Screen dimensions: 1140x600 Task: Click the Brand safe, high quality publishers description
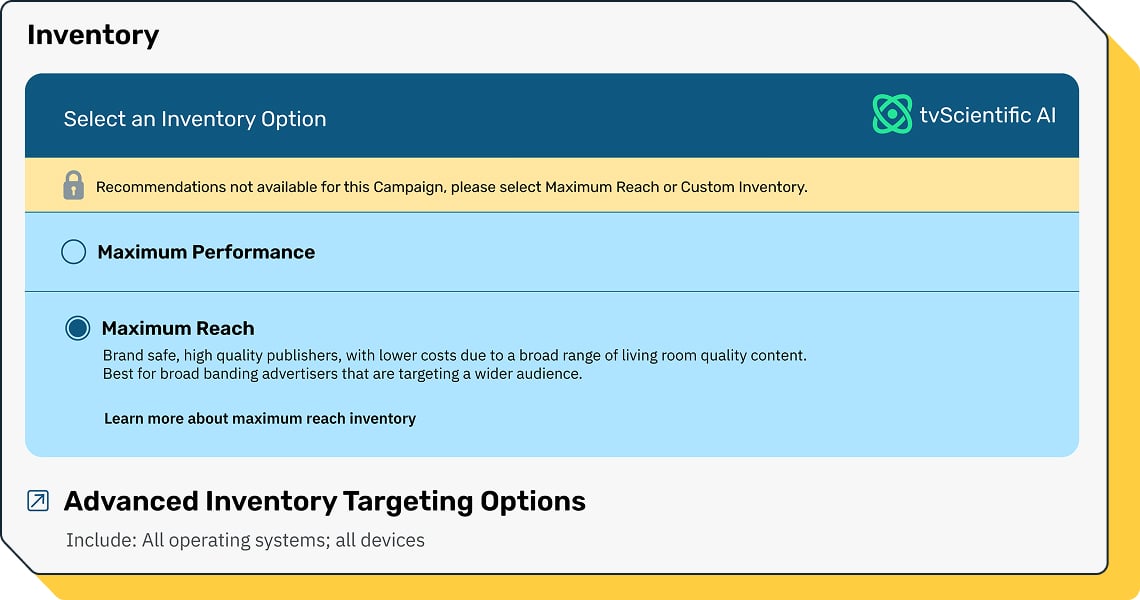[454, 356]
